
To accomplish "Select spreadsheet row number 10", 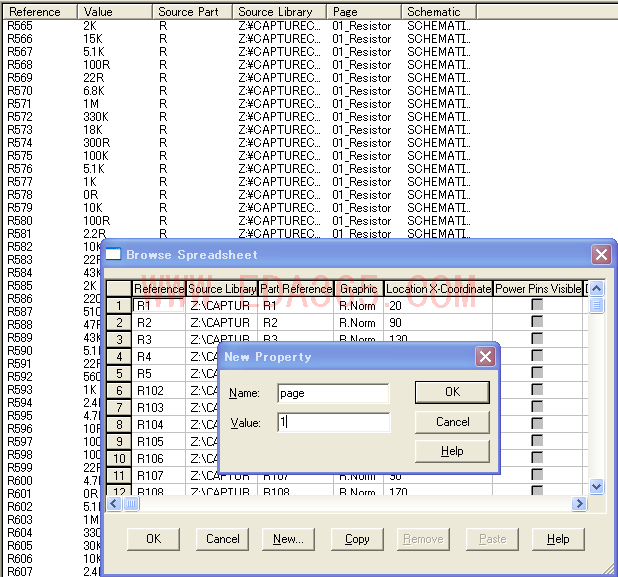I will coord(119,458).
